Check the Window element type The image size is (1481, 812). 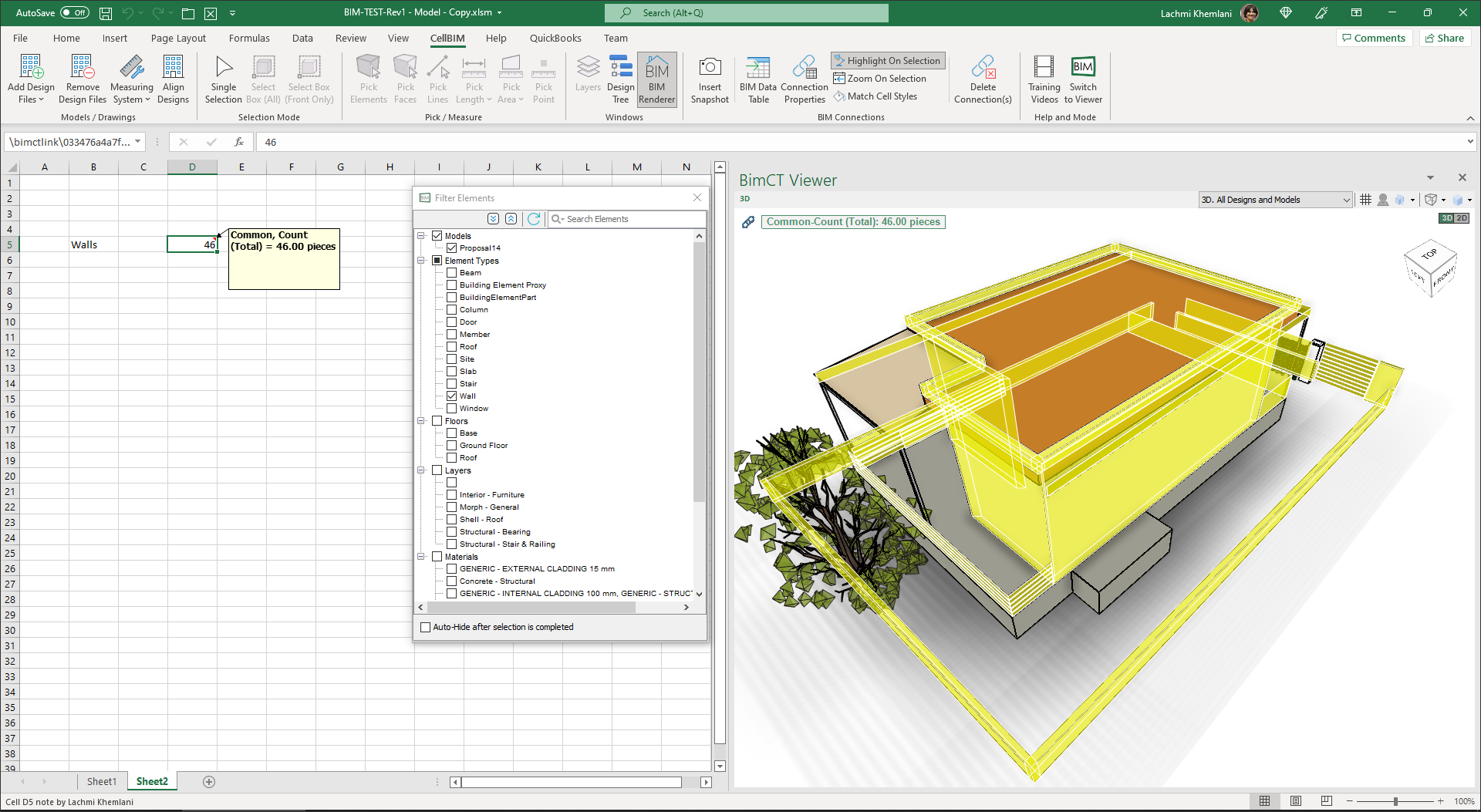452,409
